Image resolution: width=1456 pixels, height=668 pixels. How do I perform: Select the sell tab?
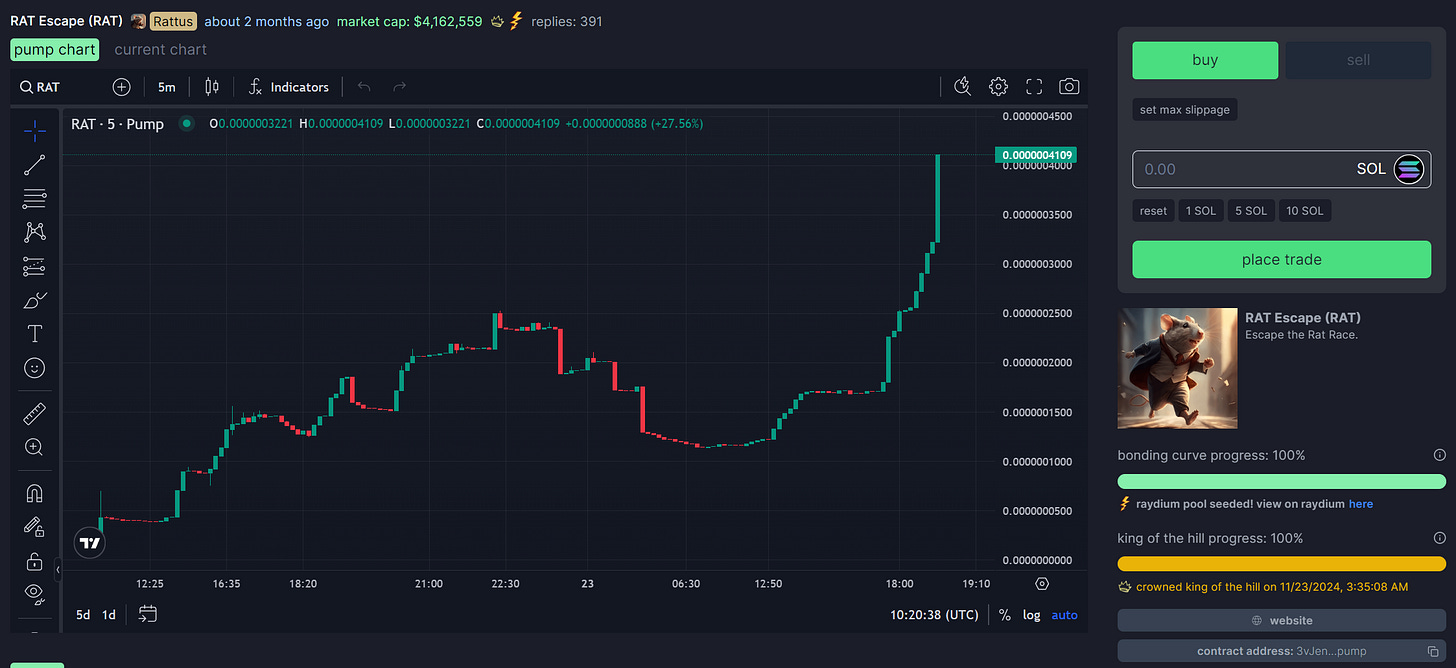pyautogui.click(x=1358, y=60)
